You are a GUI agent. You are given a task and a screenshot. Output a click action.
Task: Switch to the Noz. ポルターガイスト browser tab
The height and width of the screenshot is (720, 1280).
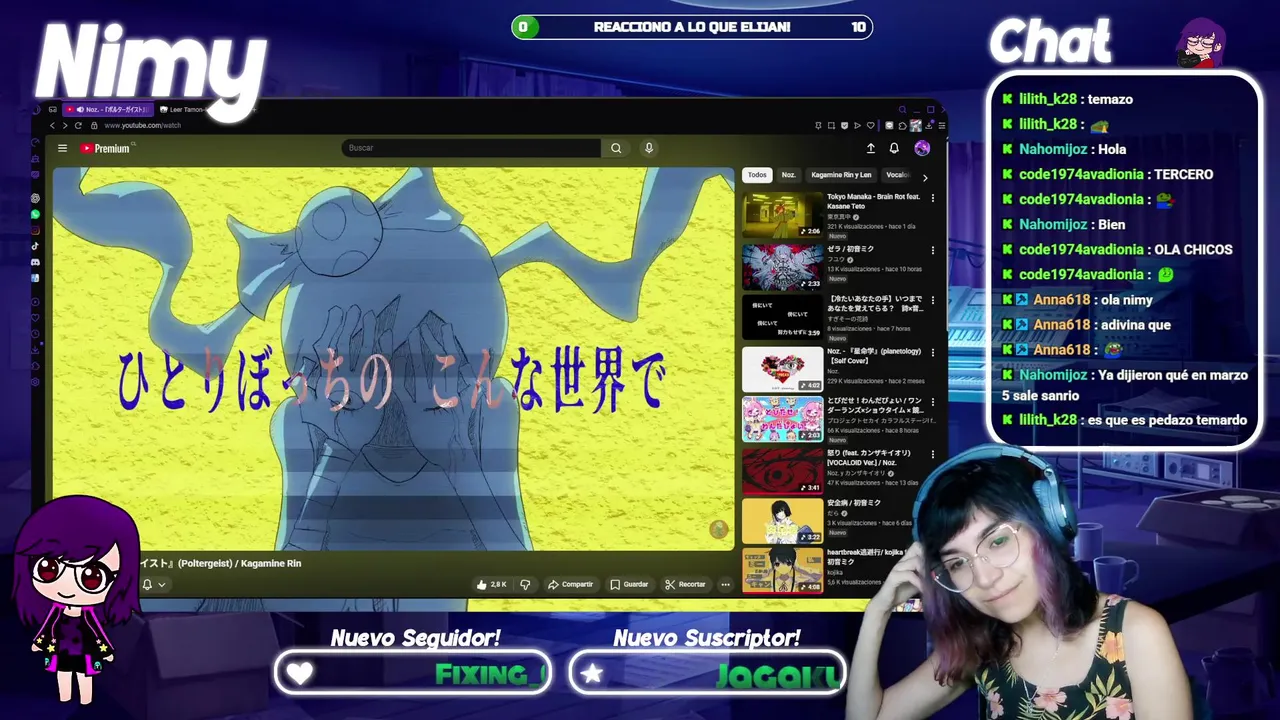tap(109, 109)
